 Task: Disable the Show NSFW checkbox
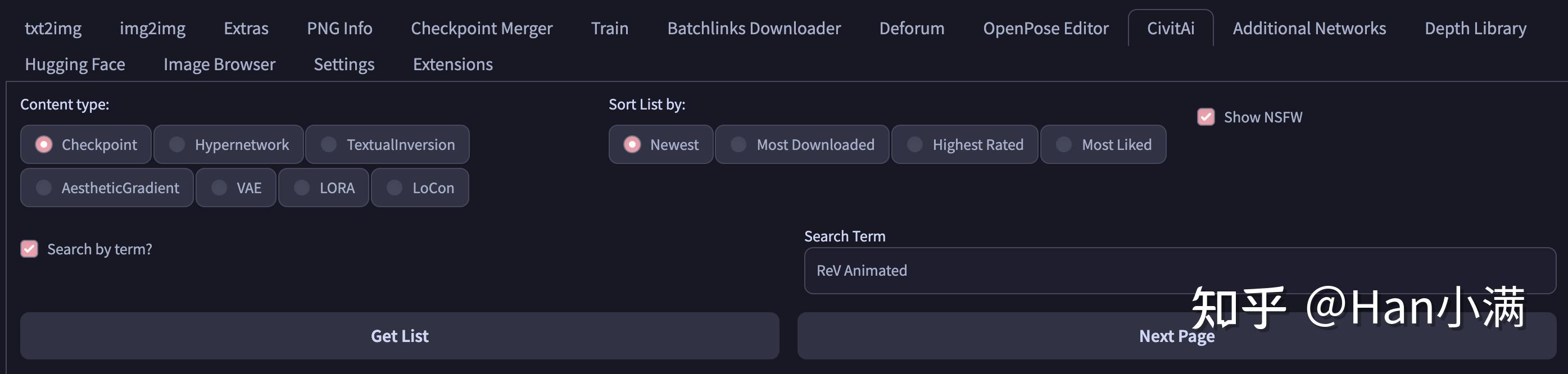pos(1206,117)
